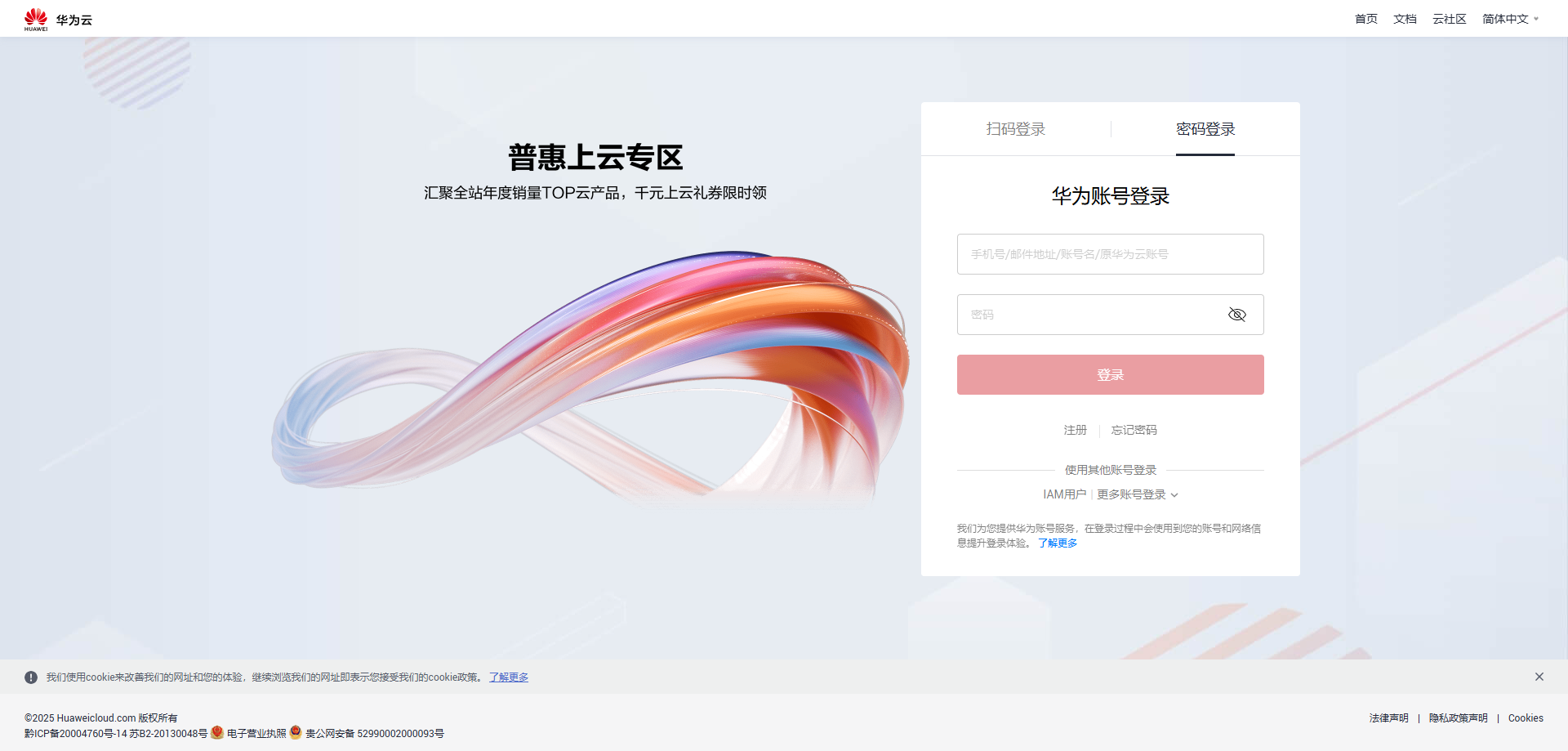Viewport: 1568px width, 751px height.
Task: Choose IAM用户 login option
Action: coord(1065,494)
